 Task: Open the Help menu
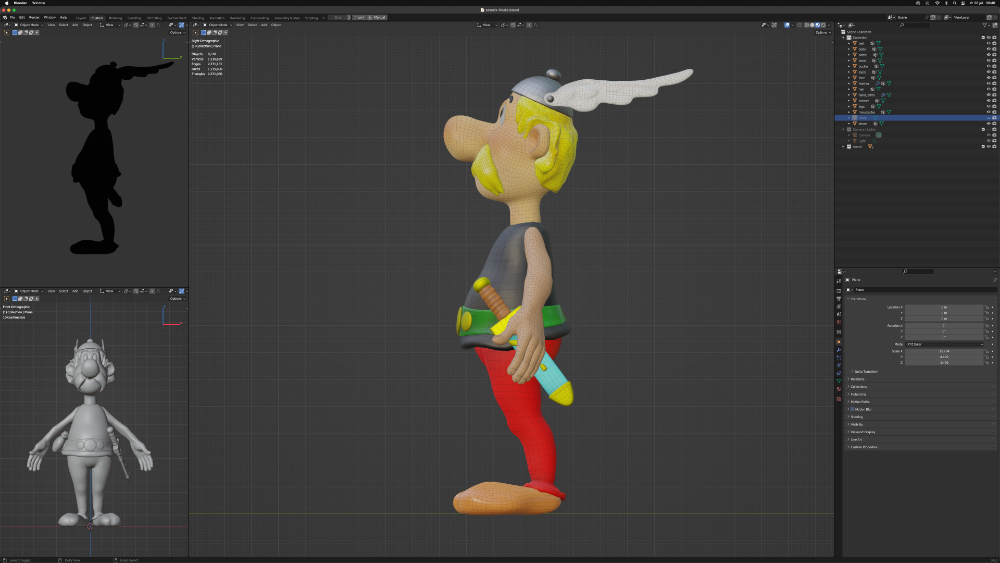click(x=63, y=17)
